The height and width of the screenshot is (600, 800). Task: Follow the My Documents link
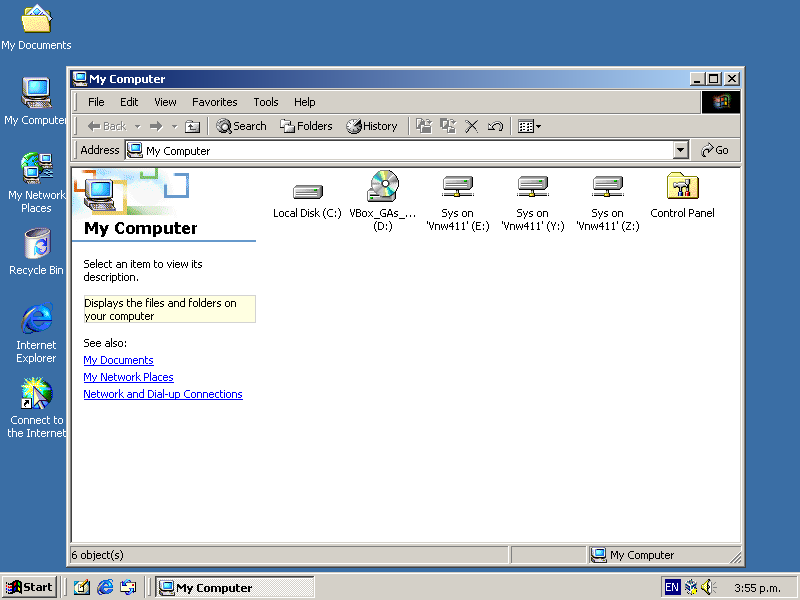click(118, 360)
